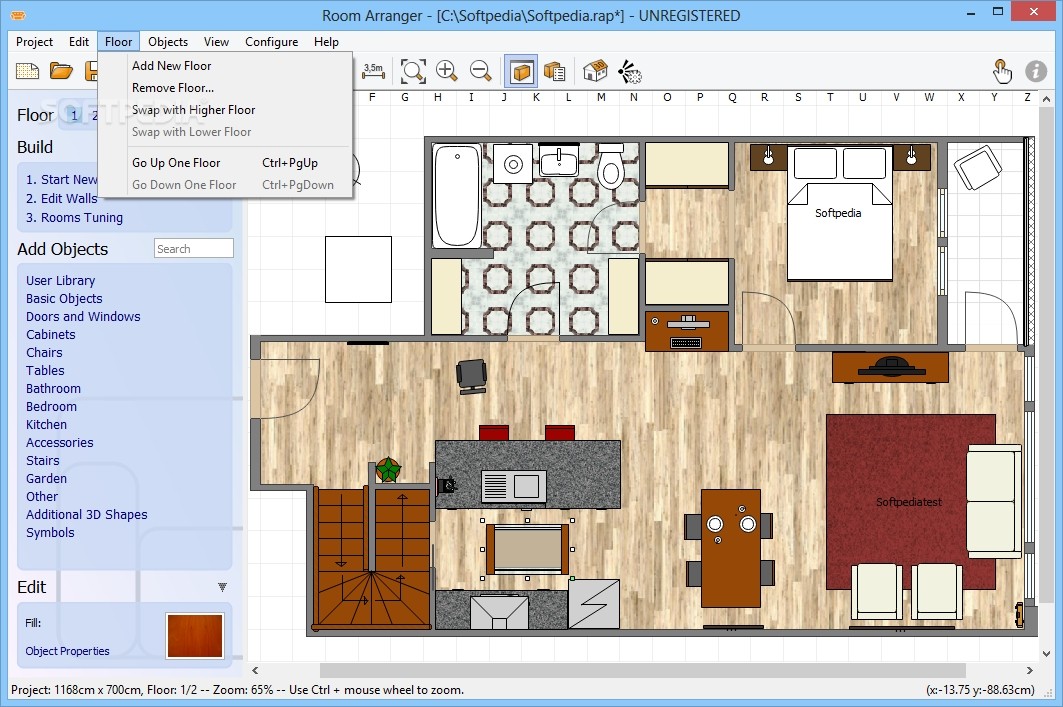This screenshot has width=1063, height=707.
Task: Choose Swap with Higher Floor
Action: coord(193,110)
